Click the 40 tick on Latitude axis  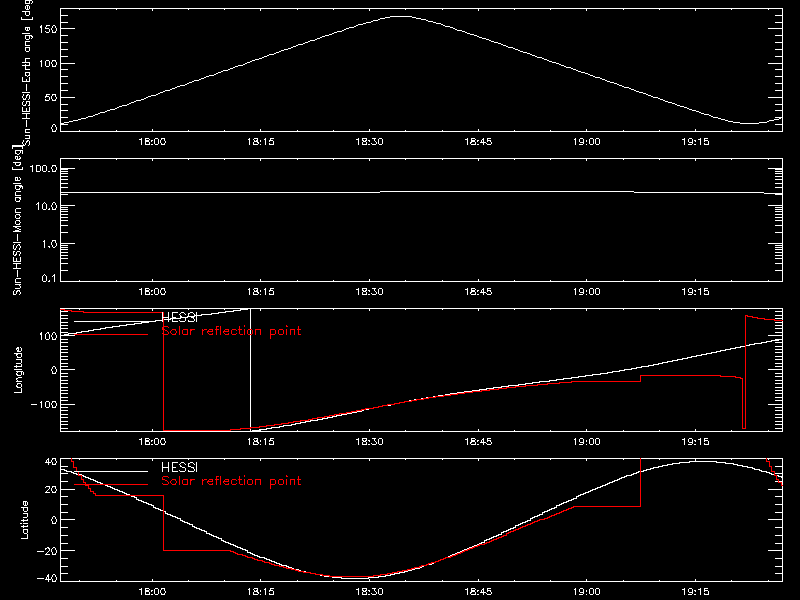coord(51,462)
